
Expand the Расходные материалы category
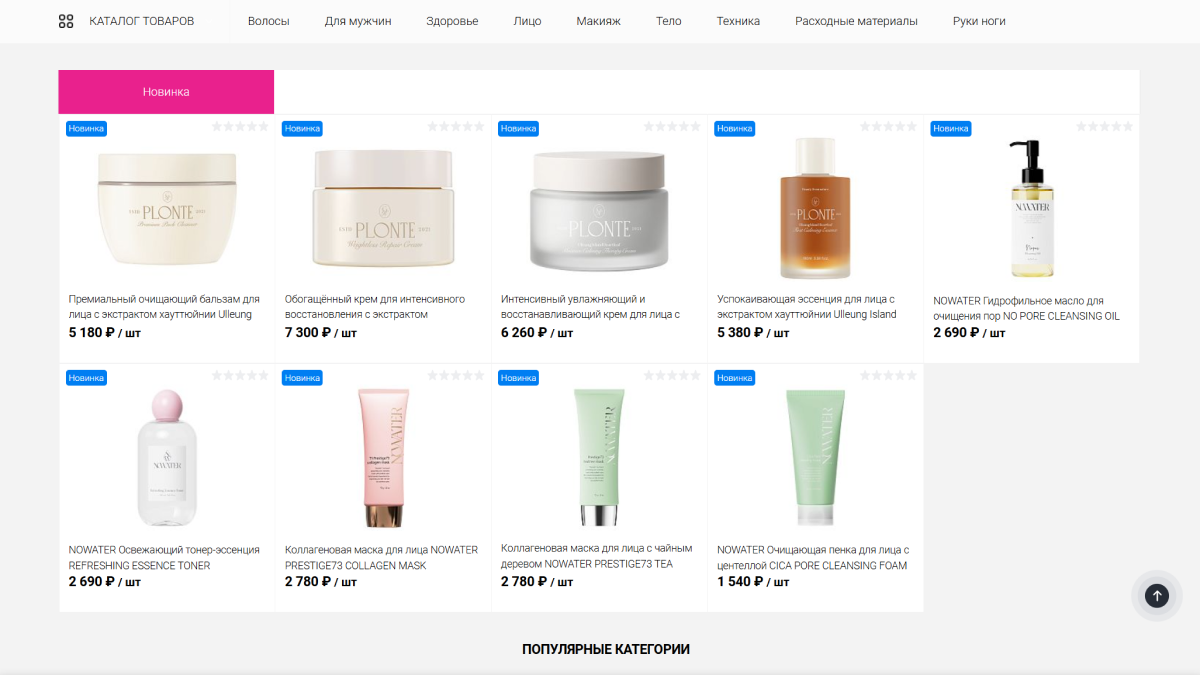point(856,21)
